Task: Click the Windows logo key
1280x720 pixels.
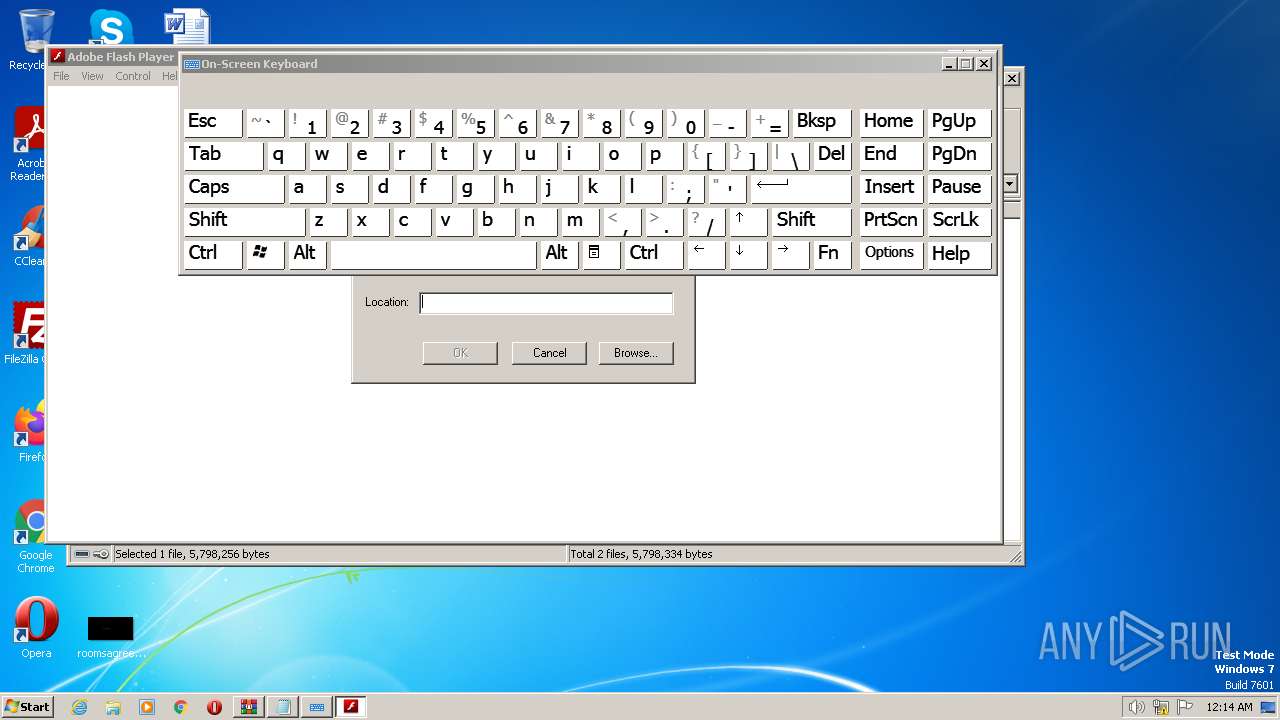Action: pyautogui.click(x=266, y=254)
